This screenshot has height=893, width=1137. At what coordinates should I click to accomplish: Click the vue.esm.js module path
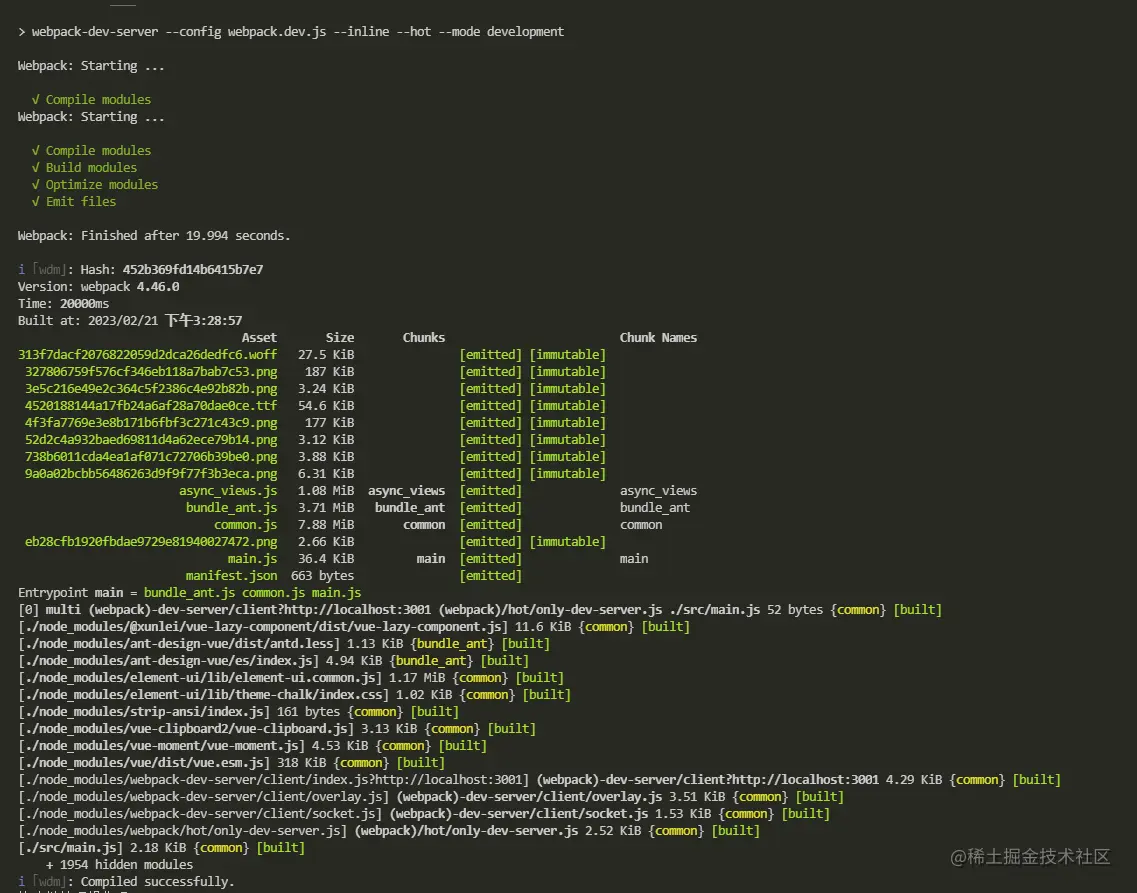click(143, 763)
